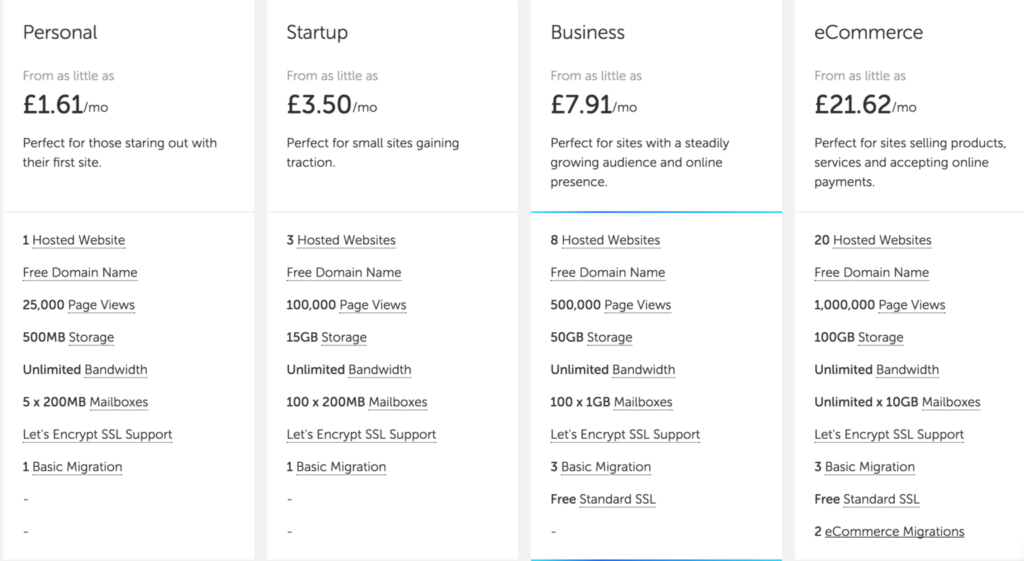Click Let's Encrypt SSL Support in Business
The height and width of the screenshot is (561, 1024).
pyautogui.click(x=625, y=434)
